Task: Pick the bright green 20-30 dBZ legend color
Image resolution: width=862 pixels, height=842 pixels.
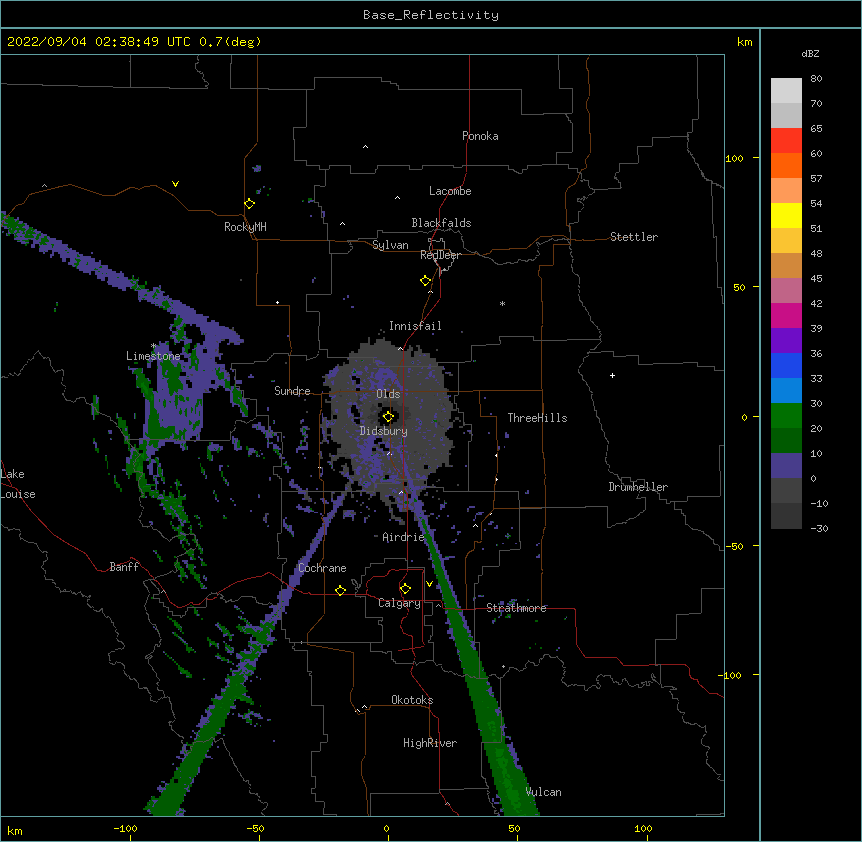Action: [786, 416]
